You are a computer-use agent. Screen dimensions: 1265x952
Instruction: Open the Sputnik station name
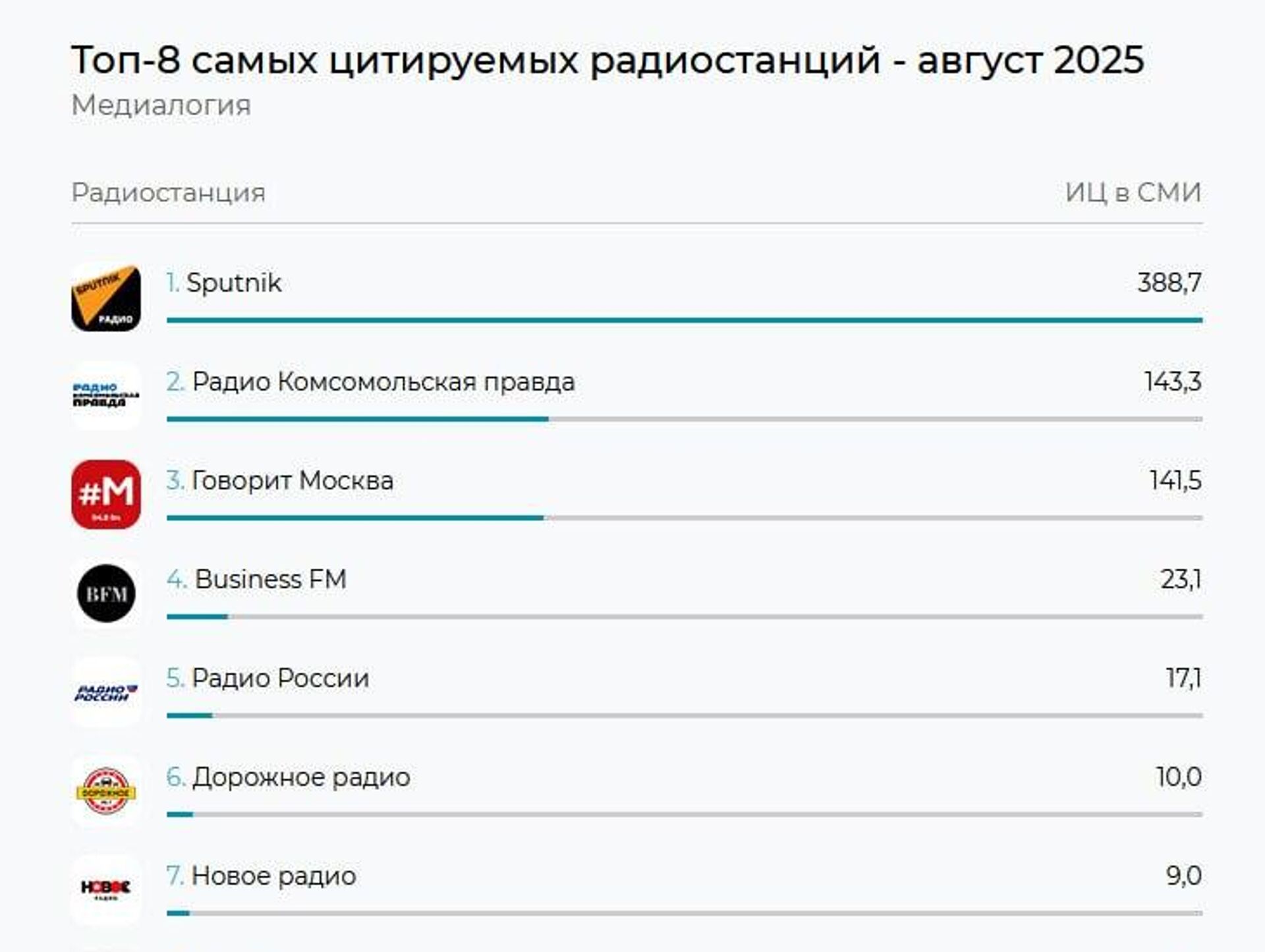(x=233, y=283)
